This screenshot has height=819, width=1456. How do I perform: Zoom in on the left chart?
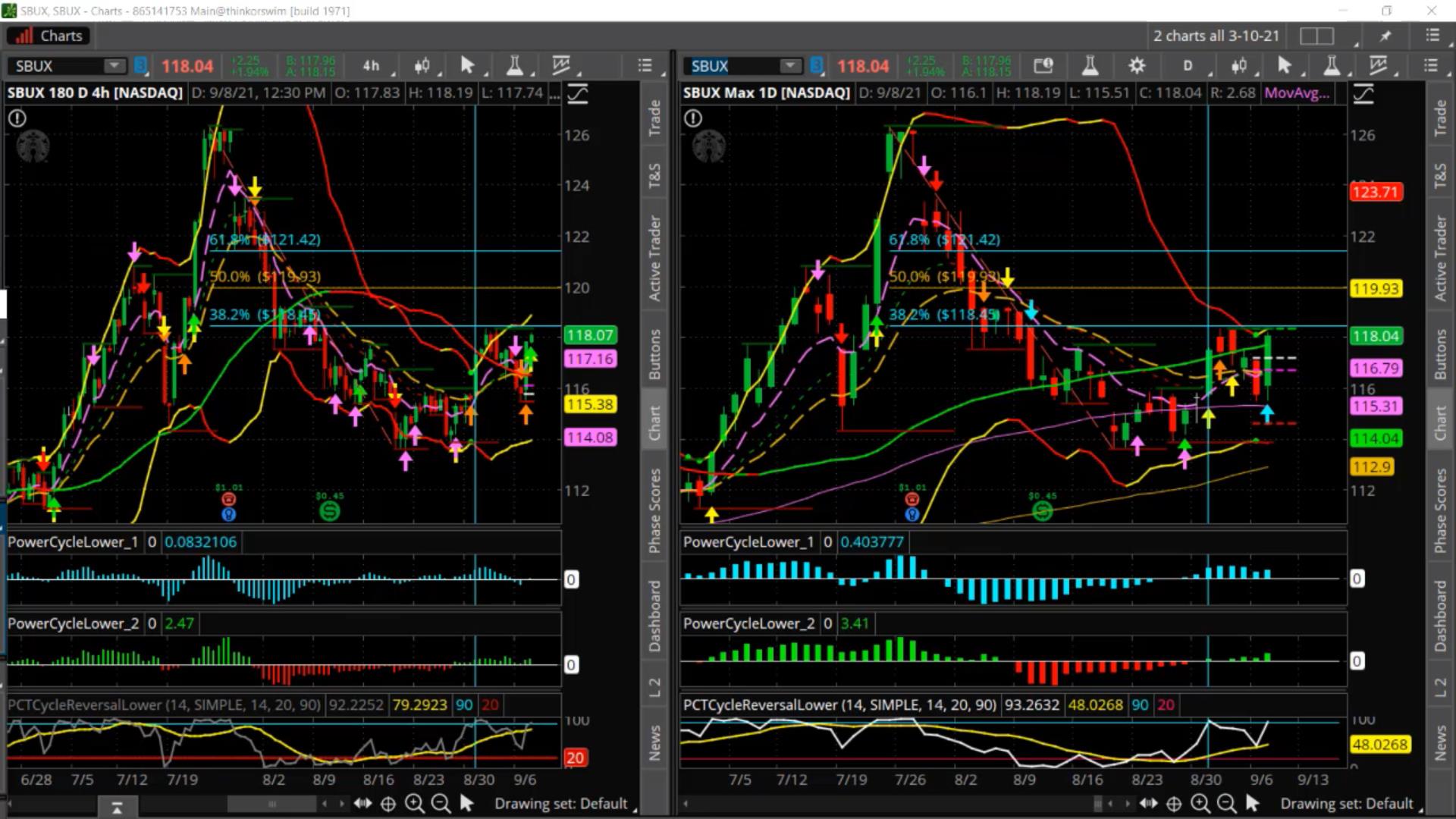pyautogui.click(x=414, y=804)
